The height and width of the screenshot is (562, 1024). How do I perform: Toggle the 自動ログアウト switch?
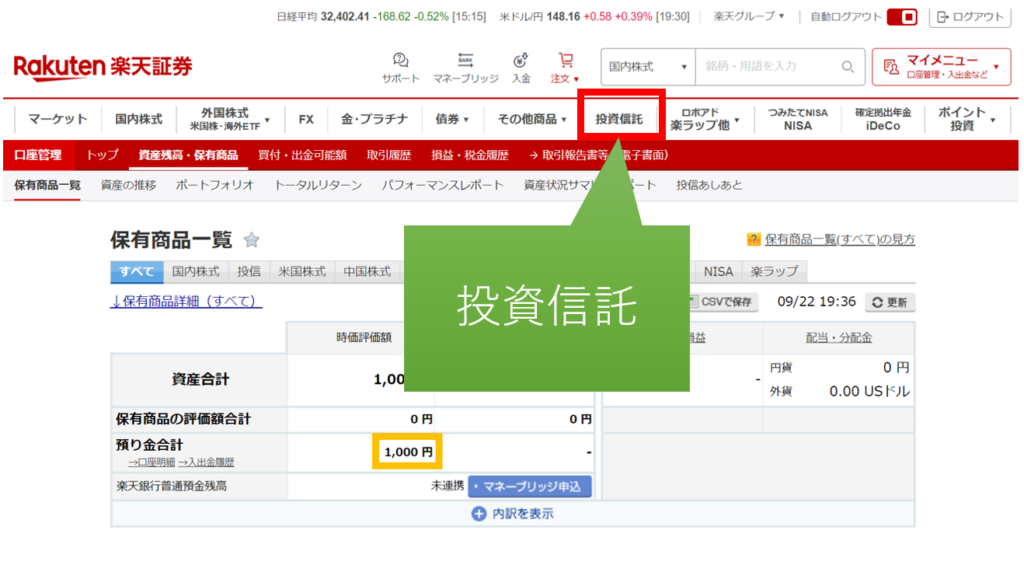[x=902, y=17]
